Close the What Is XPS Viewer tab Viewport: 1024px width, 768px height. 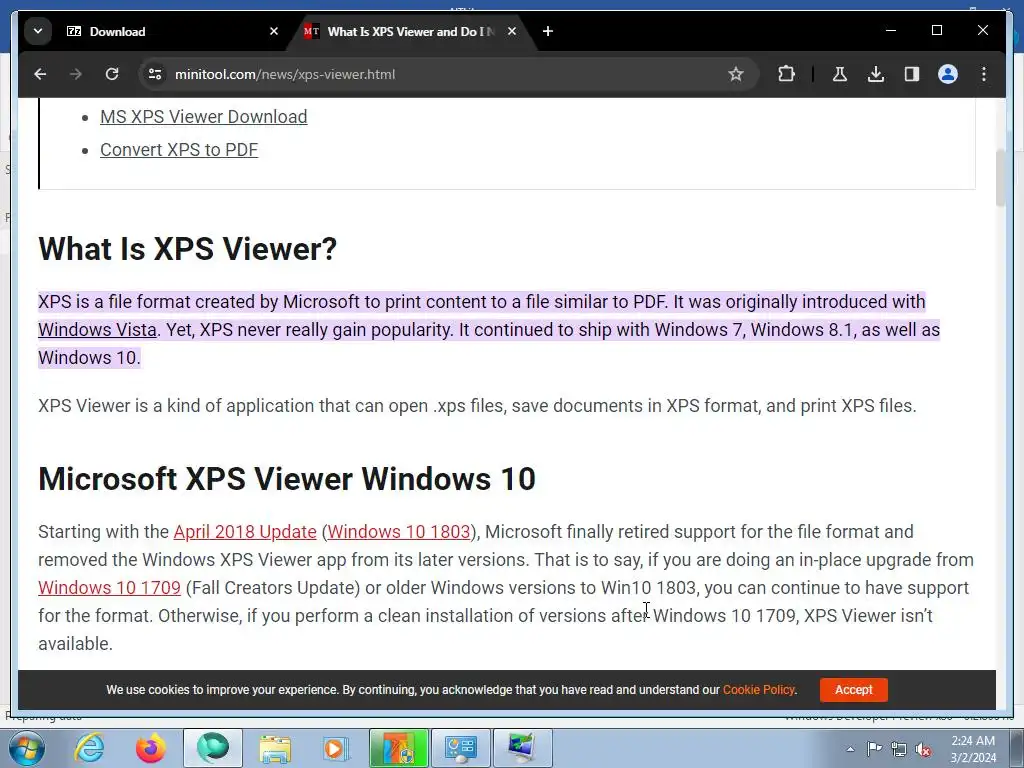click(x=512, y=31)
